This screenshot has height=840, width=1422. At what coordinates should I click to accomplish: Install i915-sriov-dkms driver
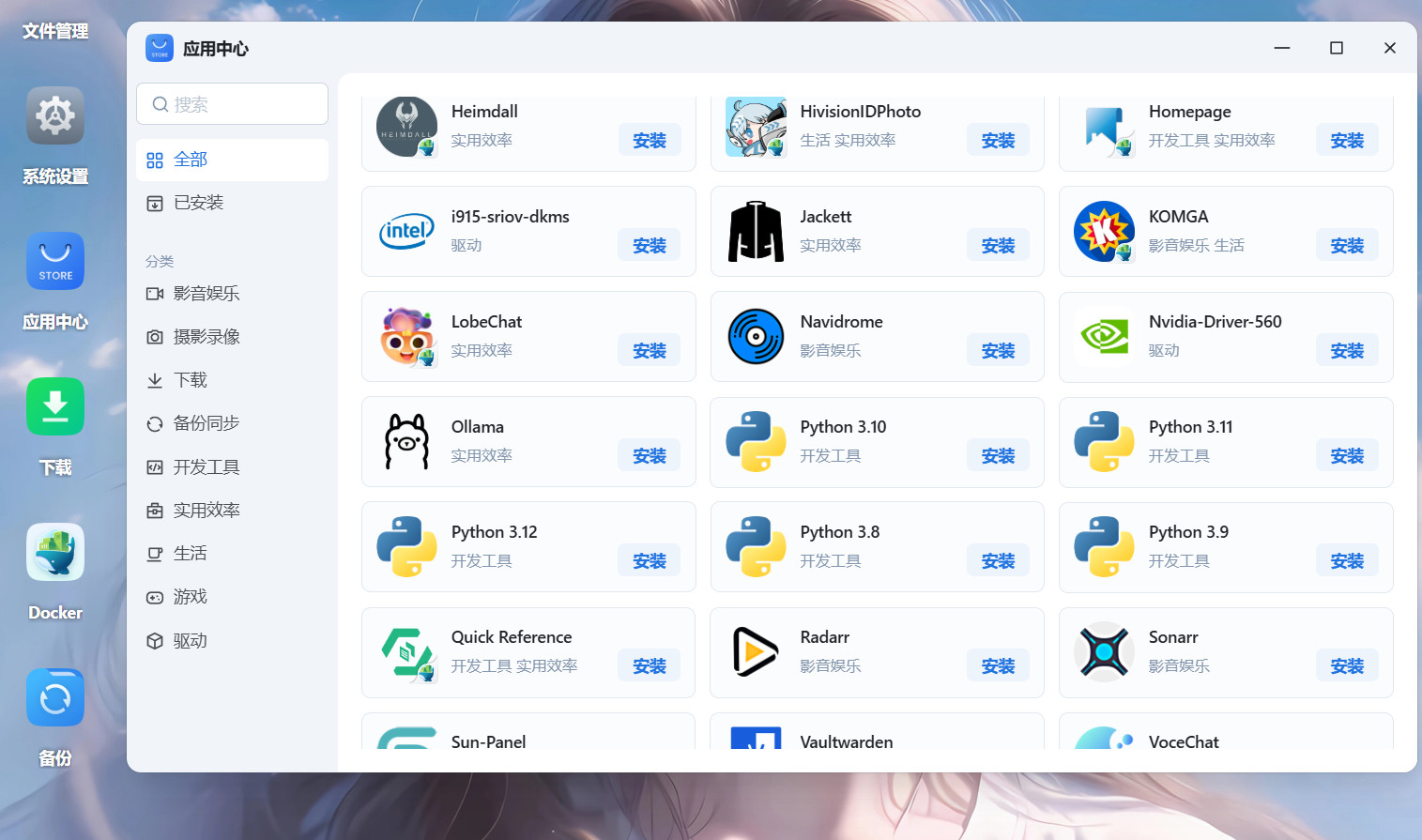pyautogui.click(x=650, y=245)
